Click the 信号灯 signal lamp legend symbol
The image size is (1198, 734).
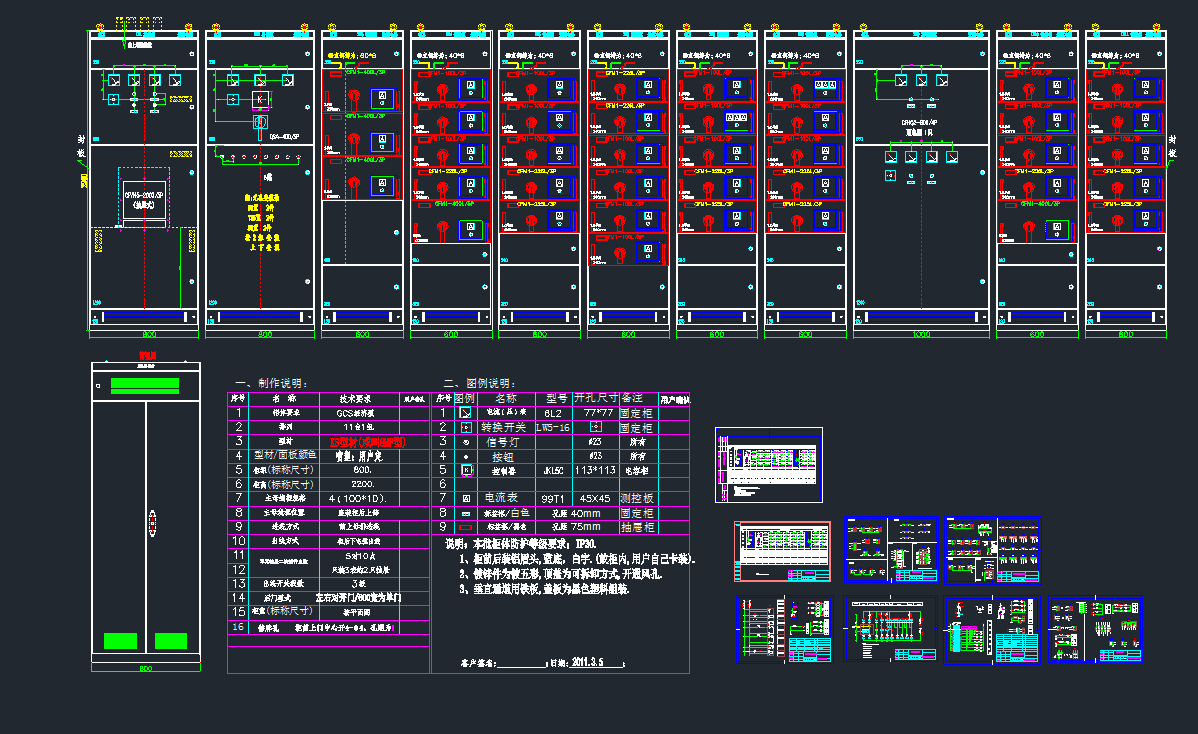(x=465, y=441)
